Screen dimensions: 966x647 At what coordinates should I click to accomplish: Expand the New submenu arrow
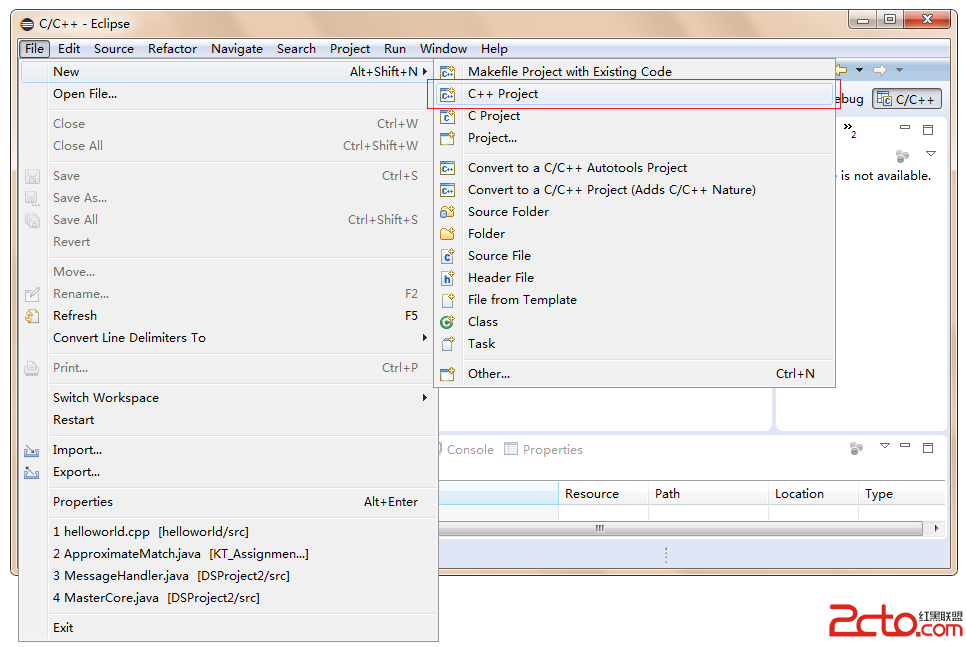pyautogui.click(x=424, y=71)
